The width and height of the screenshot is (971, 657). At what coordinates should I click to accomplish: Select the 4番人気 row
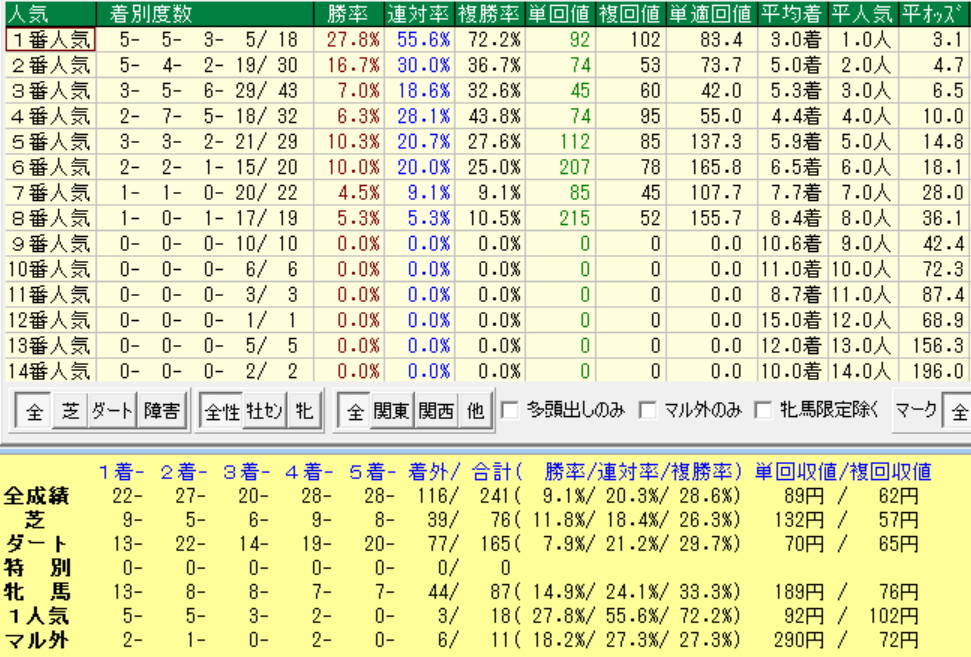[x=486, y=116]
